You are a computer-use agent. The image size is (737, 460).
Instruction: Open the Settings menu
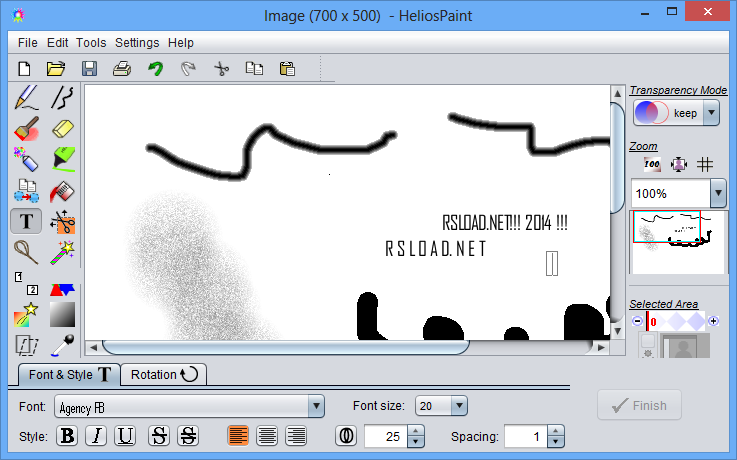[x=137, y=43]
